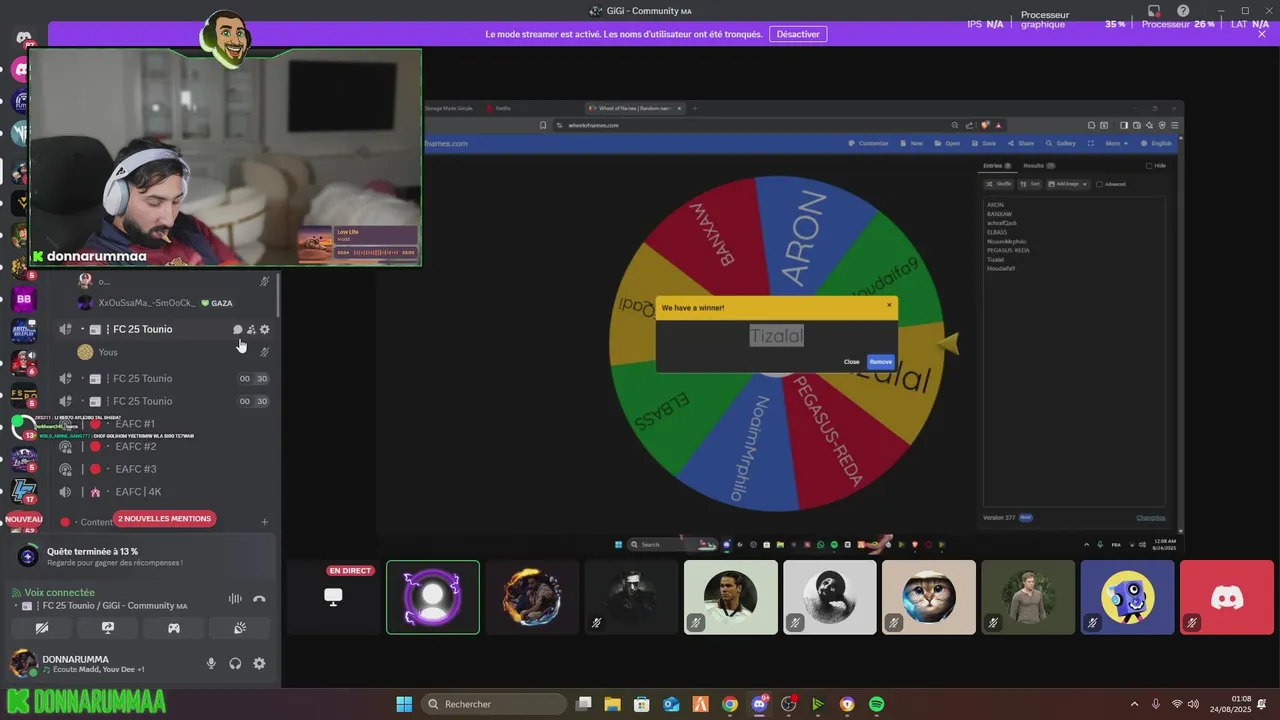Expand the Add image dropdown
Viewport: 1280px width, 720px height.
(x=1069, y=184)
